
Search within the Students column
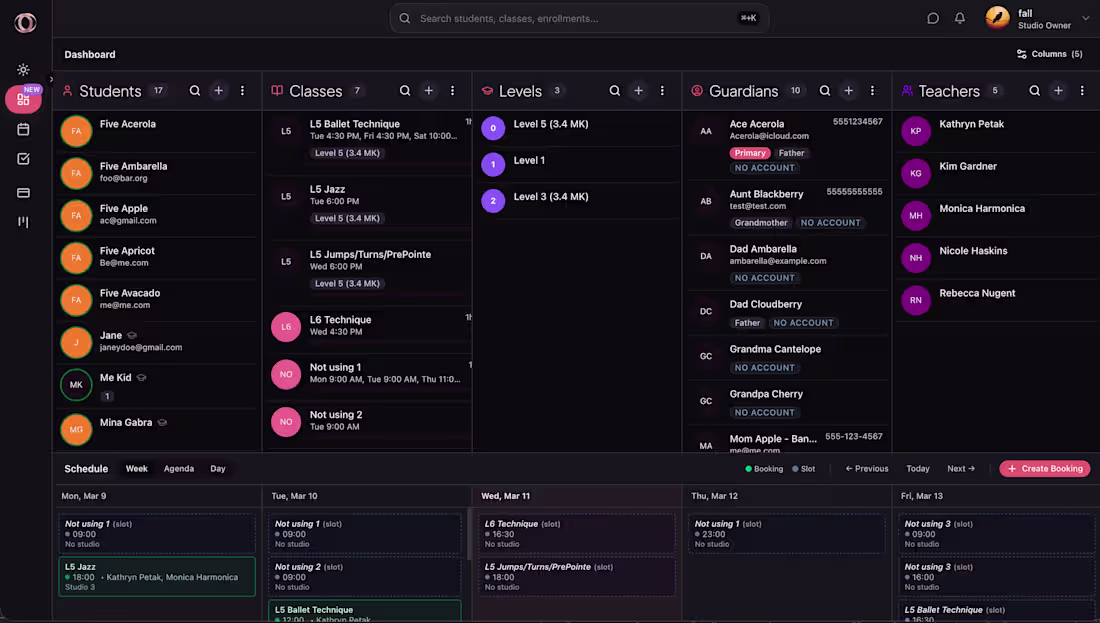point(195,91)
